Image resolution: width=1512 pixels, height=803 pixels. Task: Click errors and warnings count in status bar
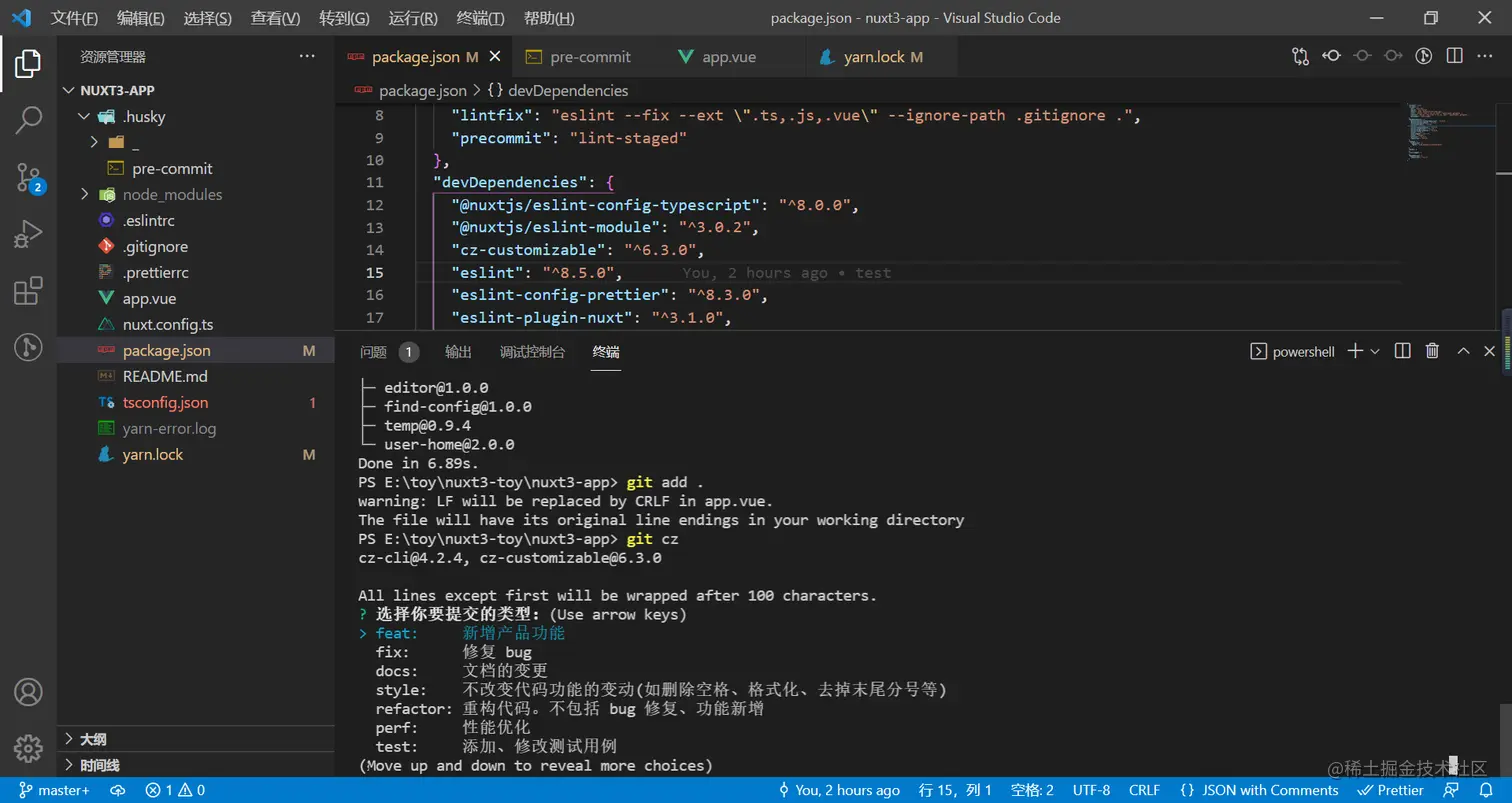(x=175, y=790)
